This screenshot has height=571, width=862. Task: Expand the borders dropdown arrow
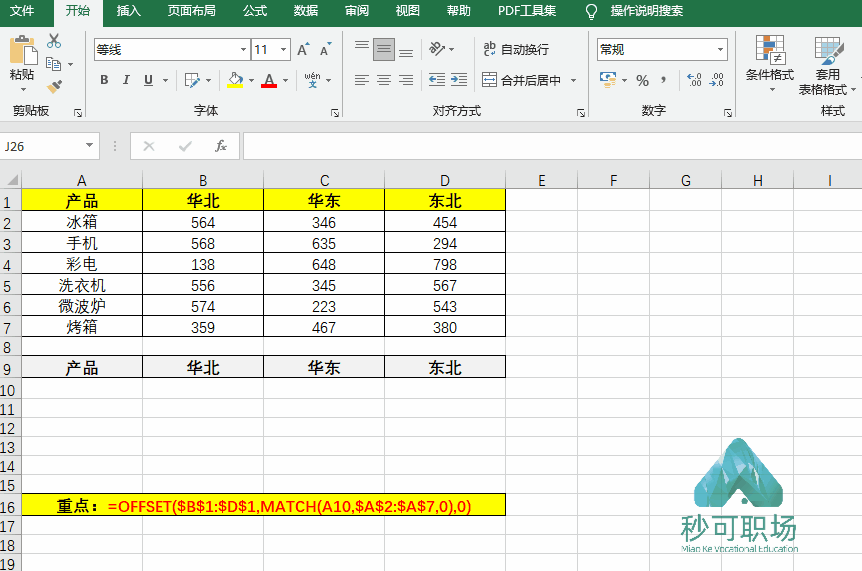(208, 80)
